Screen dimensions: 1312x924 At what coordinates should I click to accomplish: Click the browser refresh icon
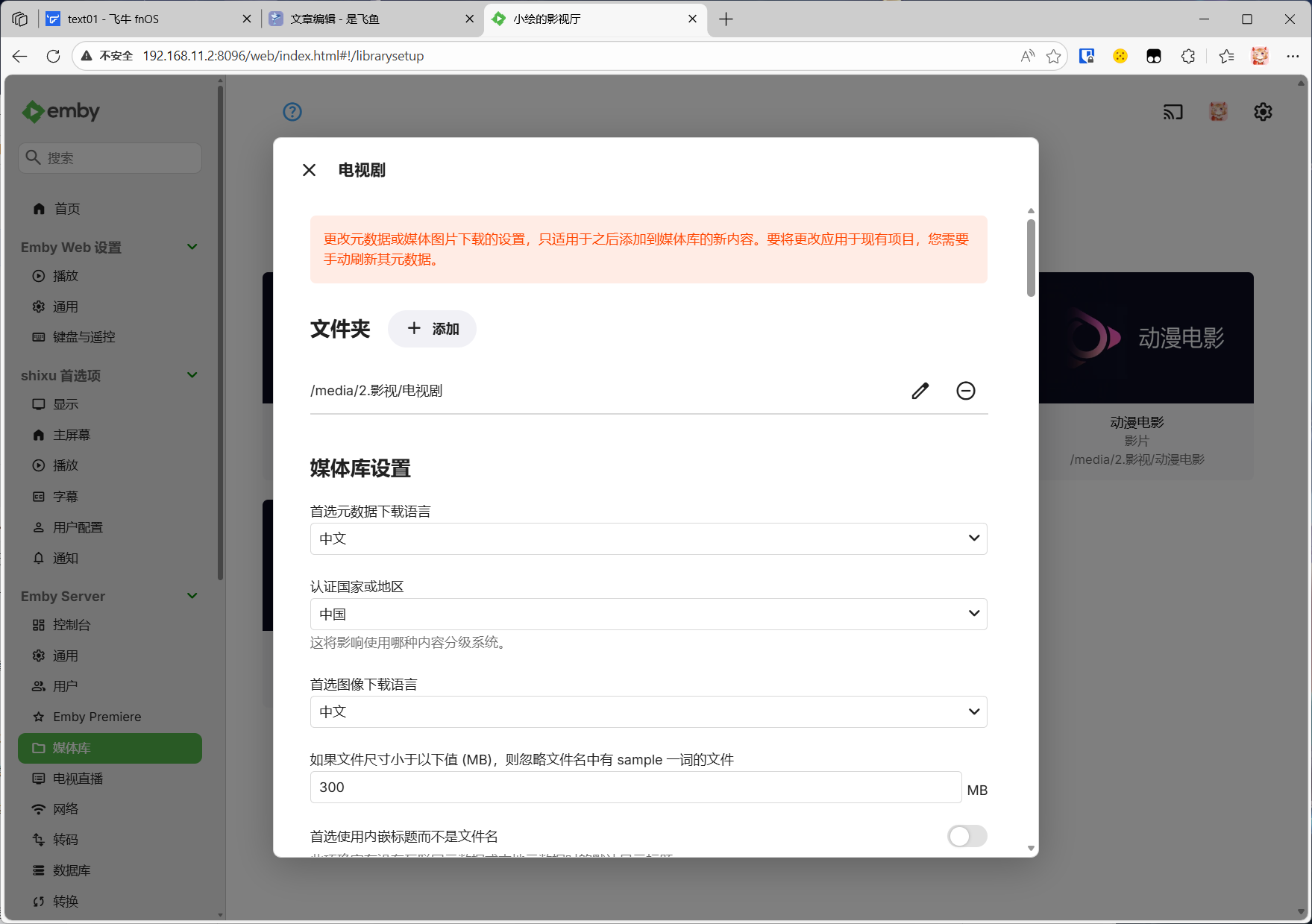click(53, 56)
